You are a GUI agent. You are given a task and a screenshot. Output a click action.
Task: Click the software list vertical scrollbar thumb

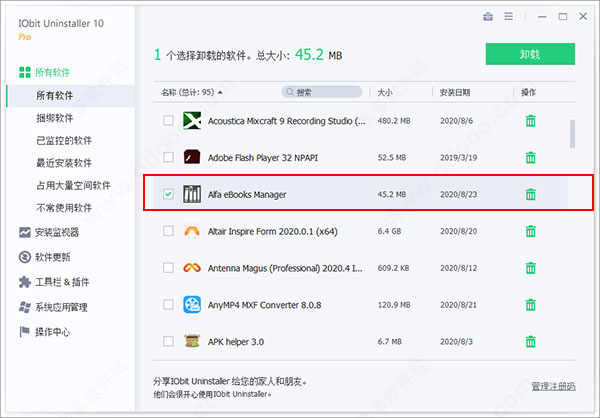coord(572,134)
